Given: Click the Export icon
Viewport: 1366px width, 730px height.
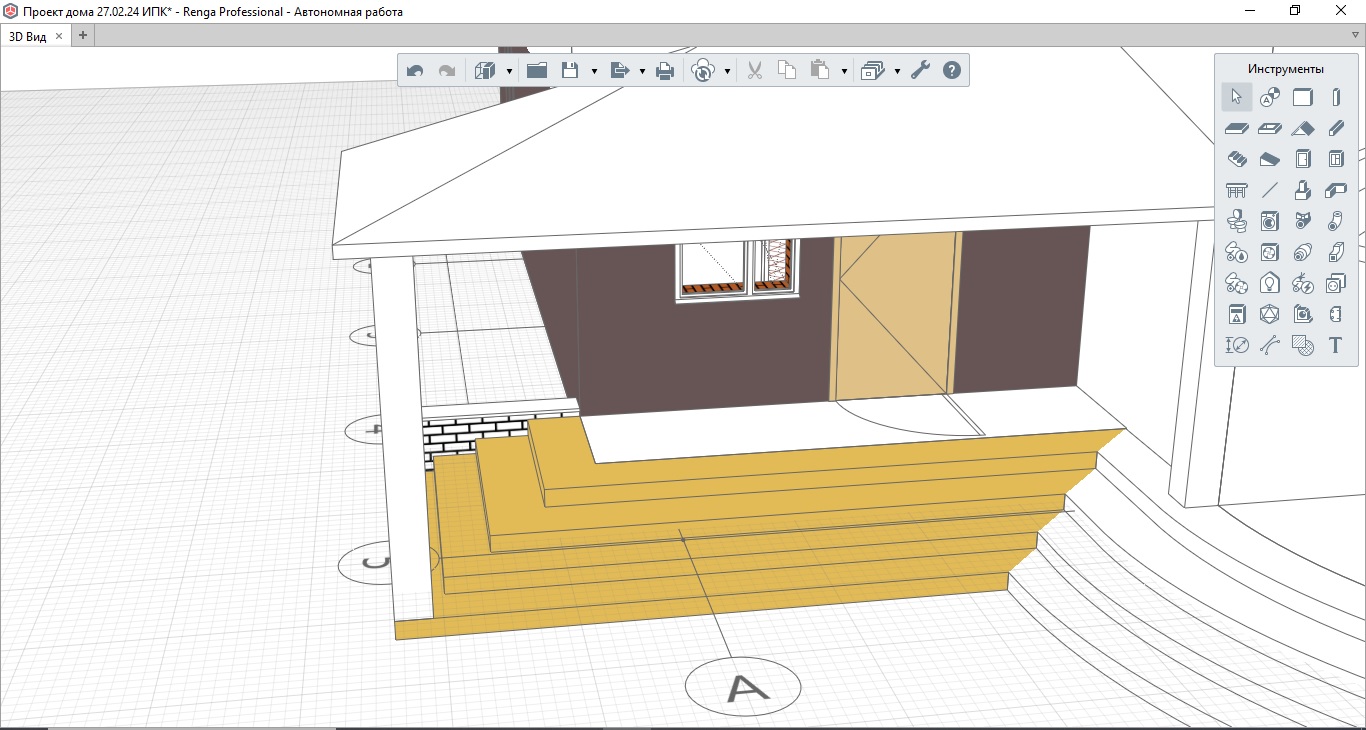Looking at the screenshot, I should pyautogui.click(x=619, y=70).
